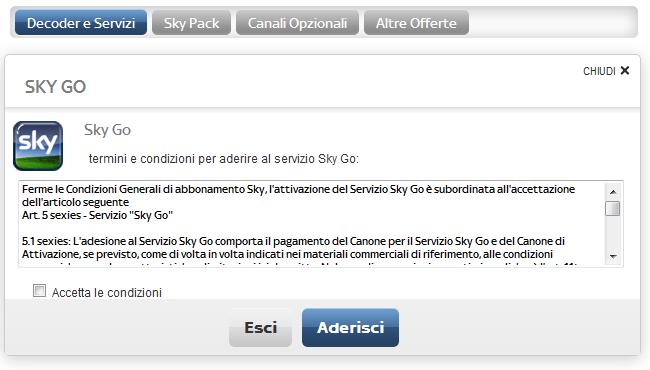Click the terms scrollbar thumb
The height and width of the screenshot is (370, 650).
click(x=613, y=208)
